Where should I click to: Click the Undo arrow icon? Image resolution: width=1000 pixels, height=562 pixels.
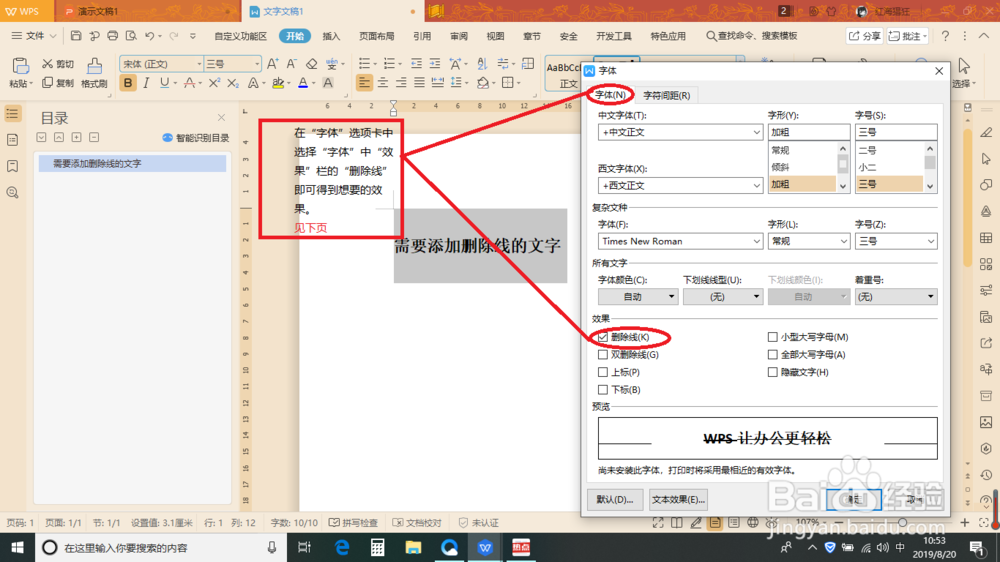pos(149,36)
